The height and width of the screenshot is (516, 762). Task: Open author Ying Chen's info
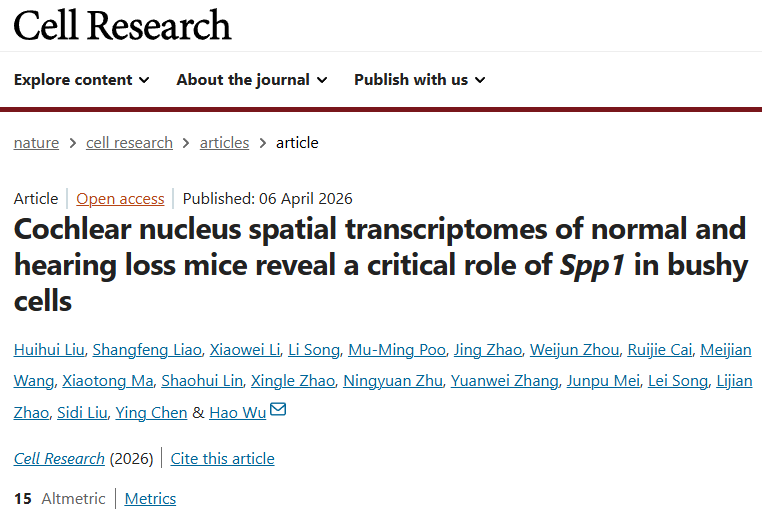pyautogui.click(x=151, y=412)
